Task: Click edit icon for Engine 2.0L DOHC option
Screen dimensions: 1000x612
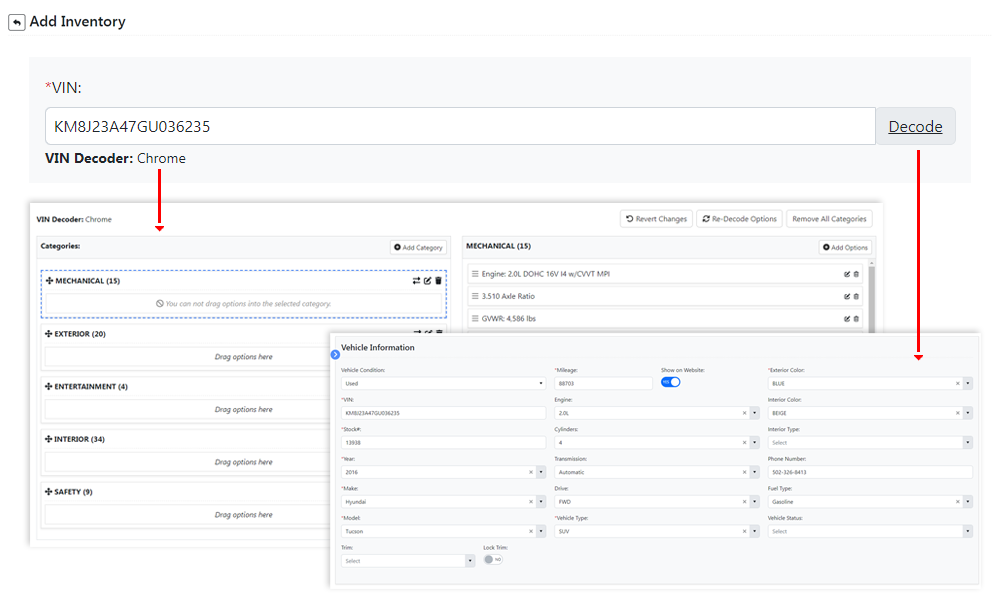Action: coord(847,273)
